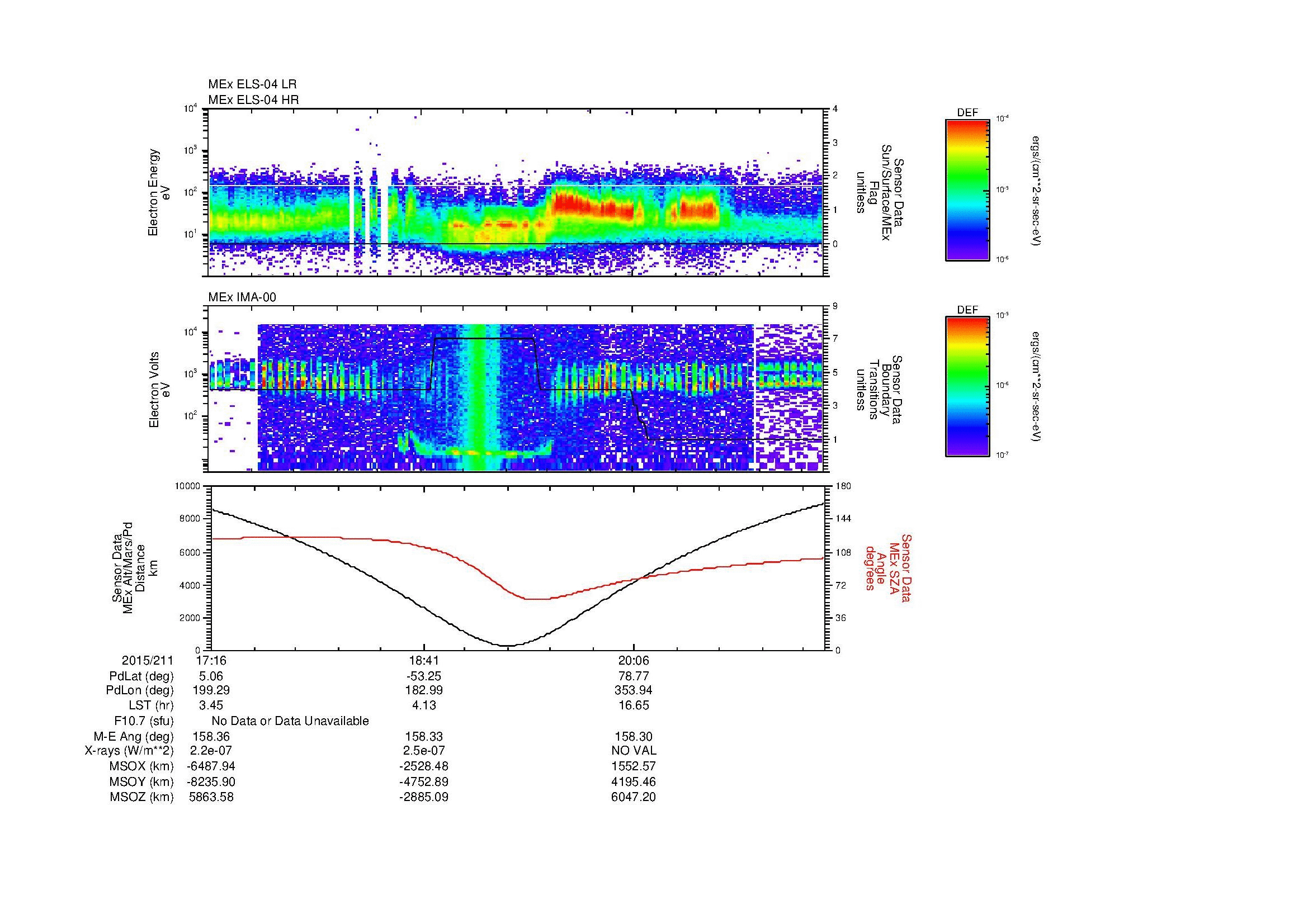Click the LST value '4.13'

pos(424,705)
